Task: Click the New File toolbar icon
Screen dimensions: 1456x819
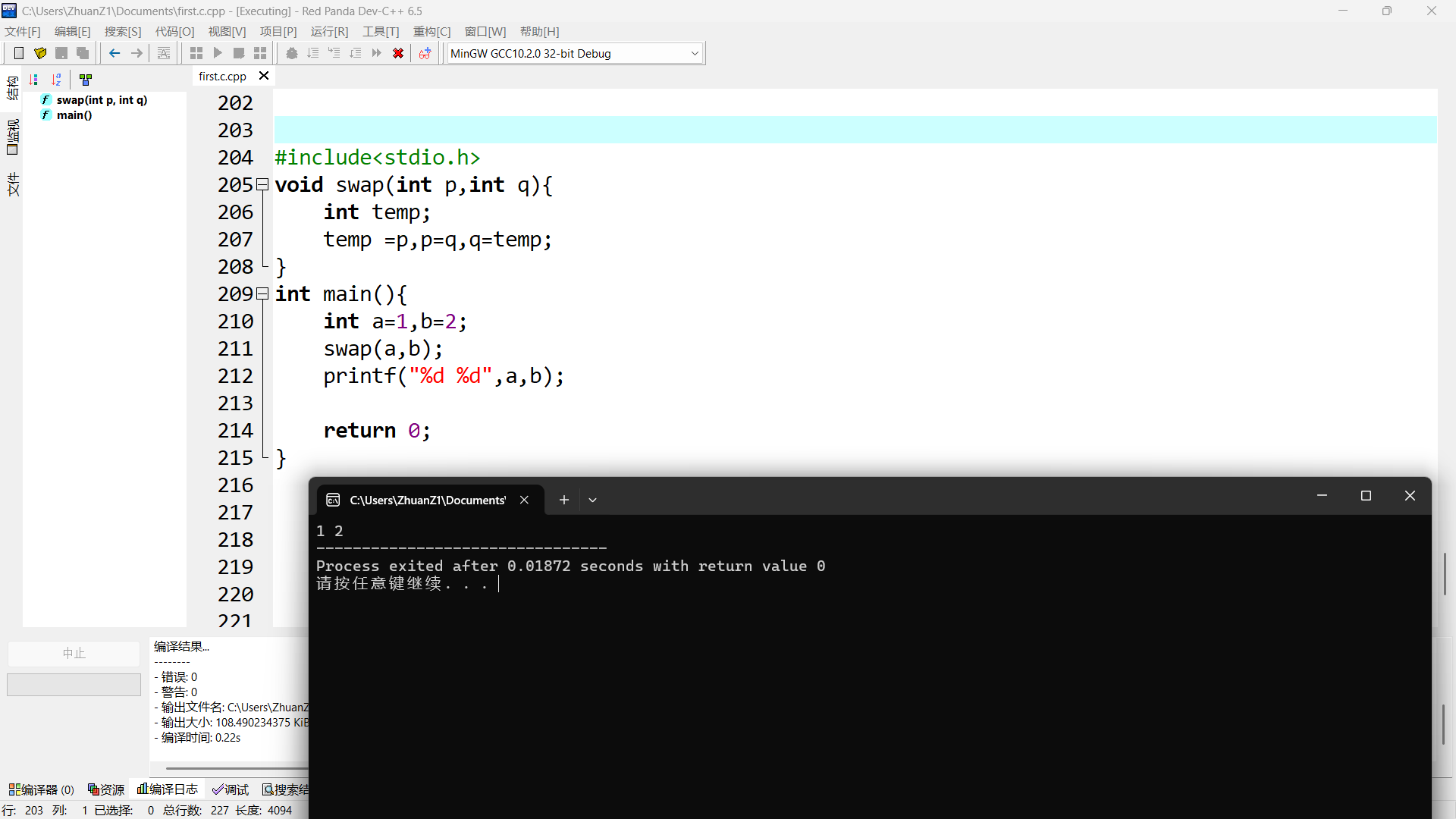Action: pyautogui.click(x=19, y=53)
